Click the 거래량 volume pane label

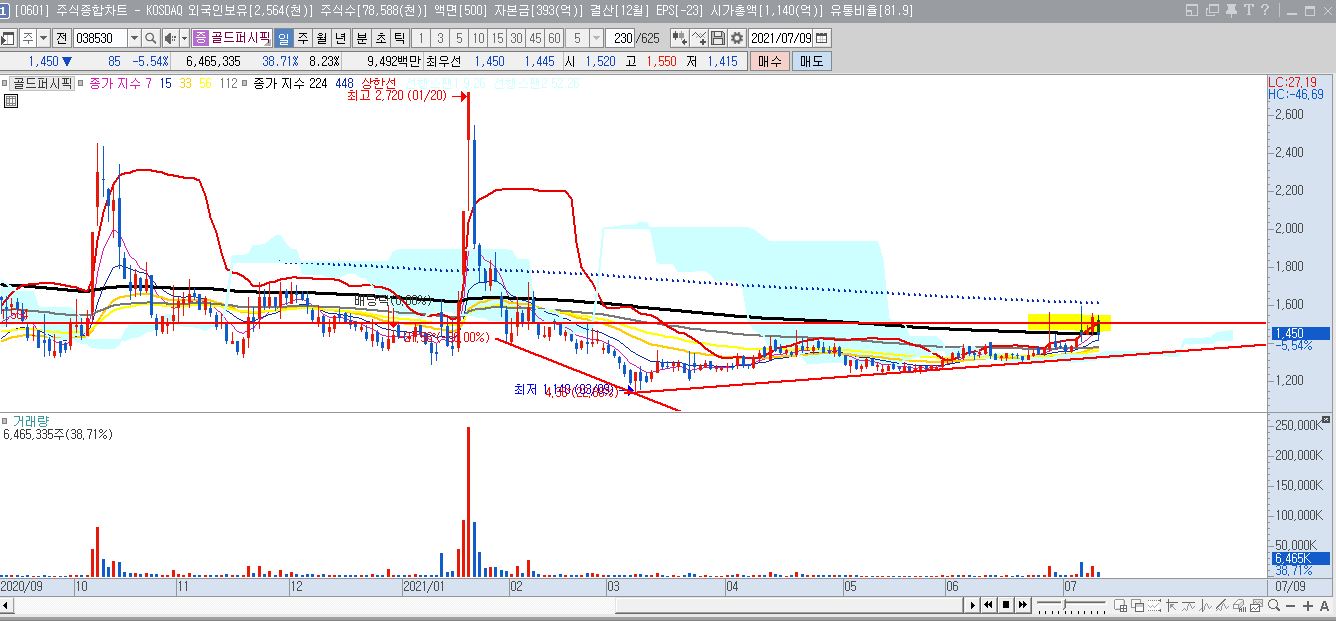[32, 421]
